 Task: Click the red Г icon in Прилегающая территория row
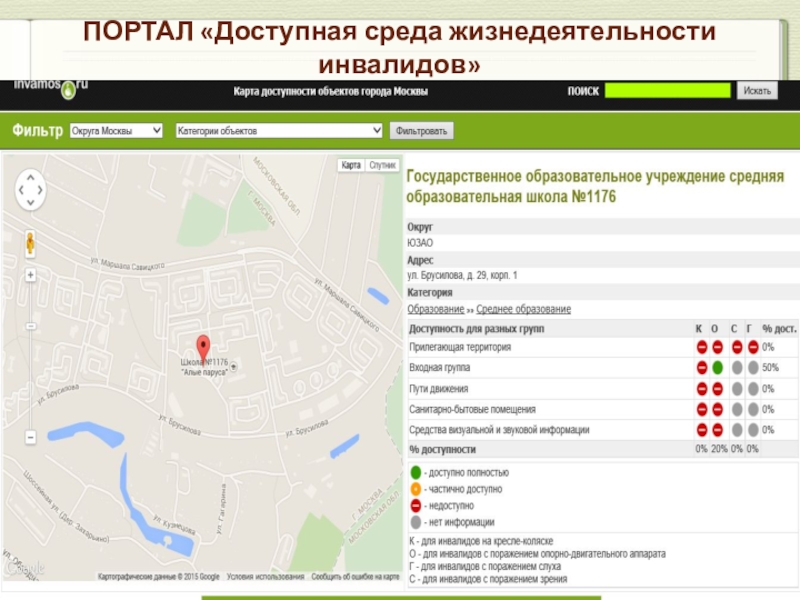[x=753, y=347]
